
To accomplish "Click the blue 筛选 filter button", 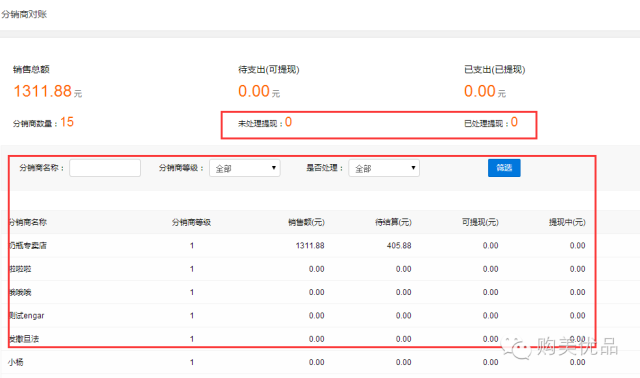I will (504, 168).
